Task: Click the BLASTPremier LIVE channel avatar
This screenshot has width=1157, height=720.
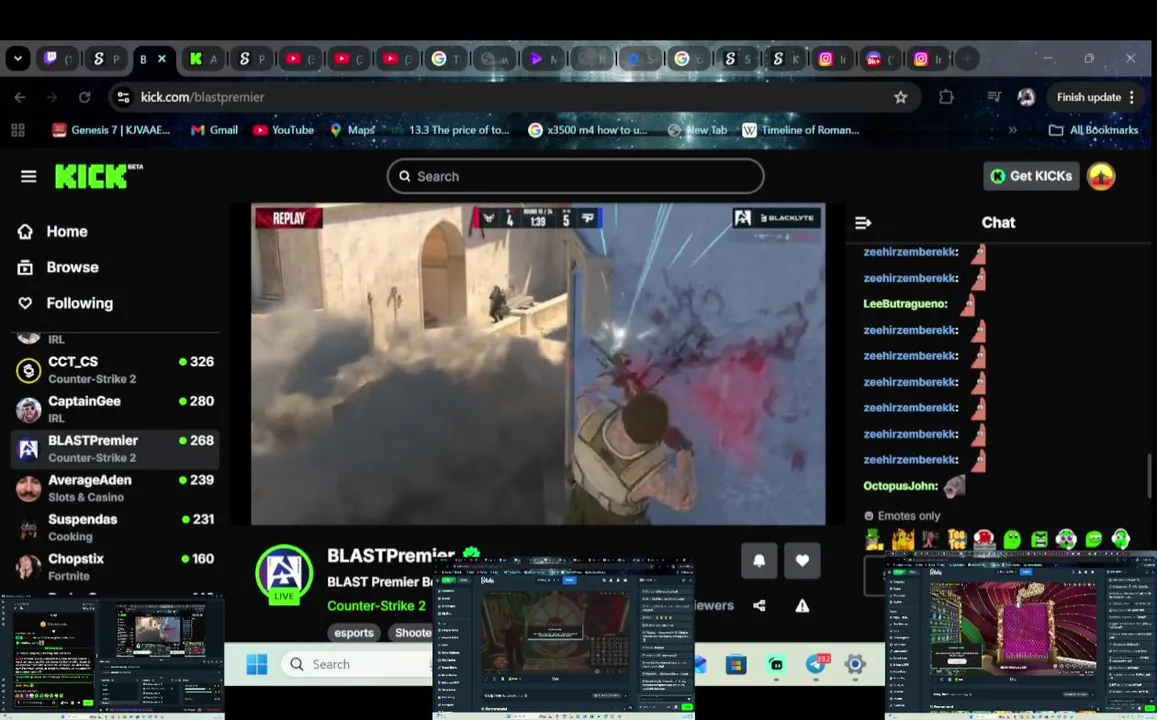Action: 284,575
